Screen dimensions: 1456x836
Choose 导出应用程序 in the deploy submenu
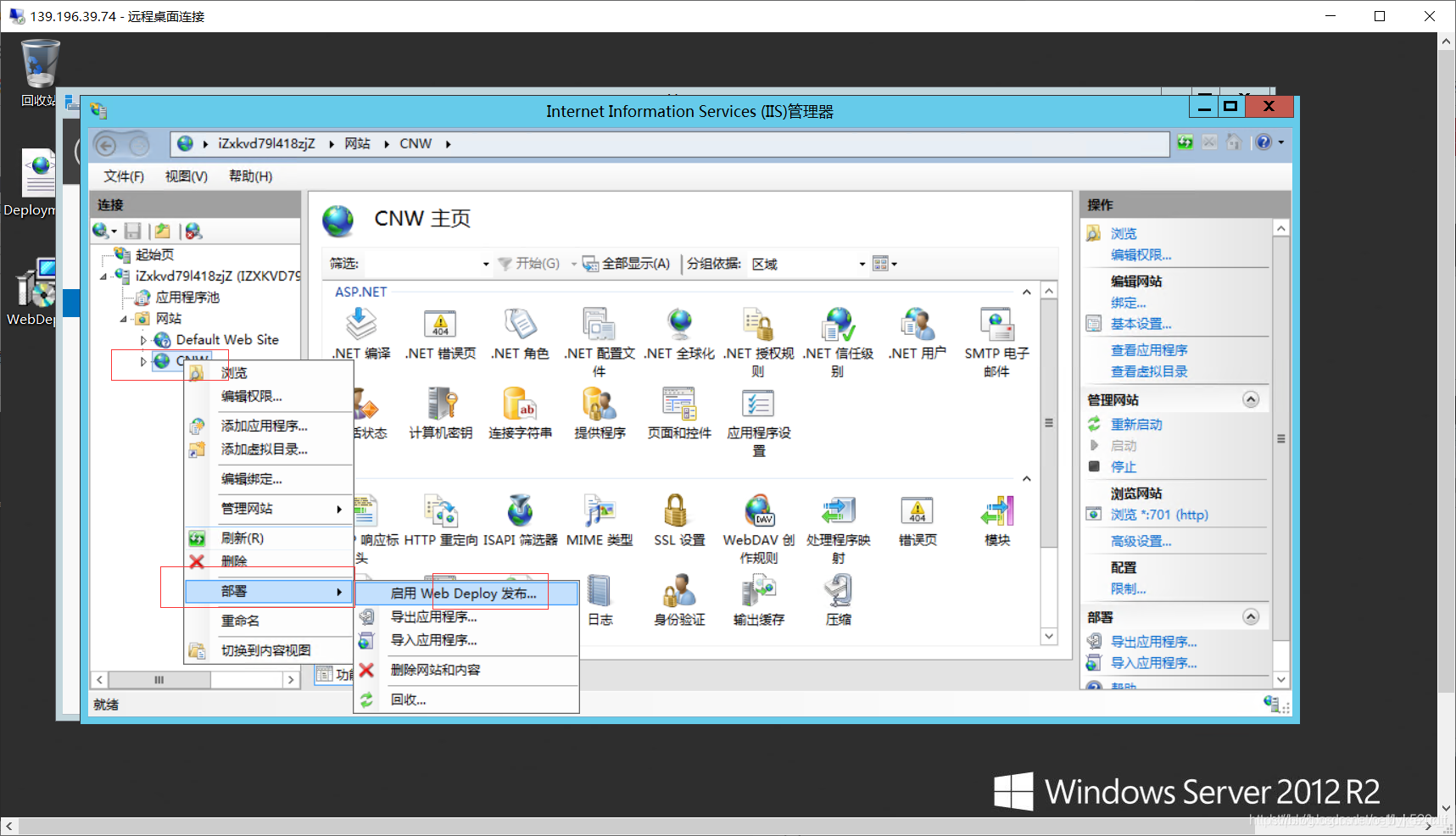click(x=466, y=616)
